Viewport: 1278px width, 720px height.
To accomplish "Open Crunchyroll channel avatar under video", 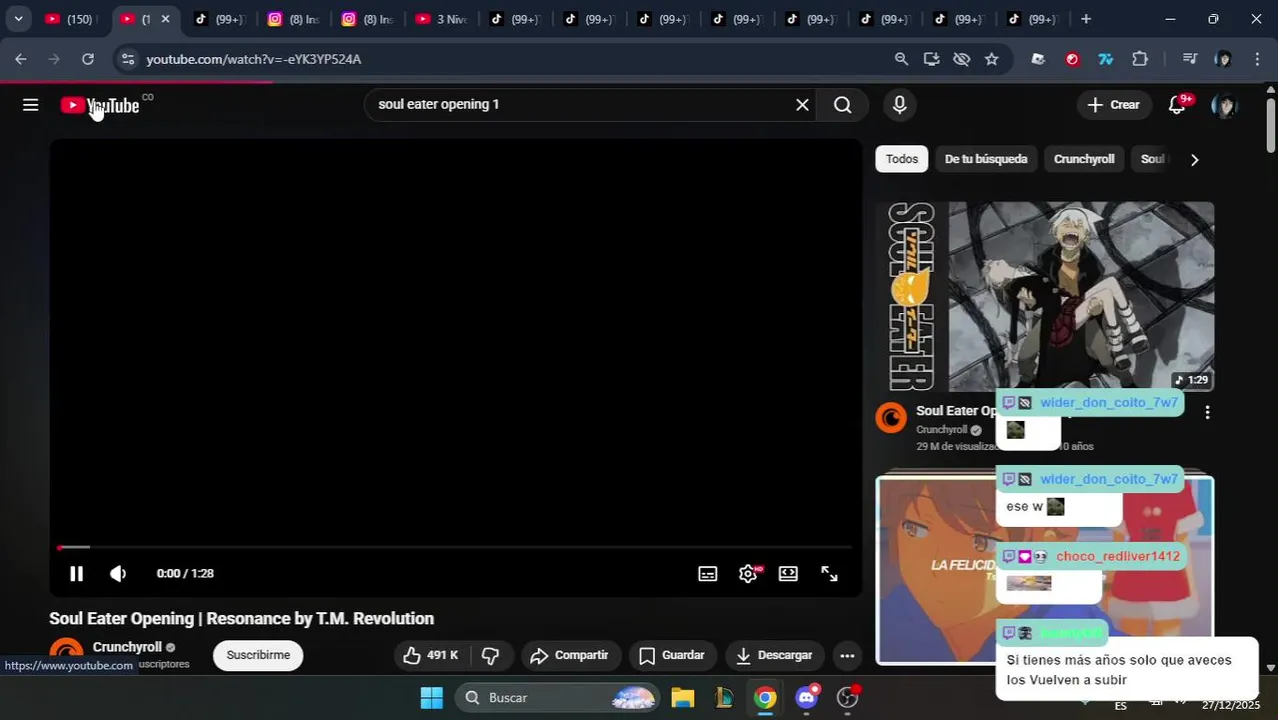I will [66, 652].
